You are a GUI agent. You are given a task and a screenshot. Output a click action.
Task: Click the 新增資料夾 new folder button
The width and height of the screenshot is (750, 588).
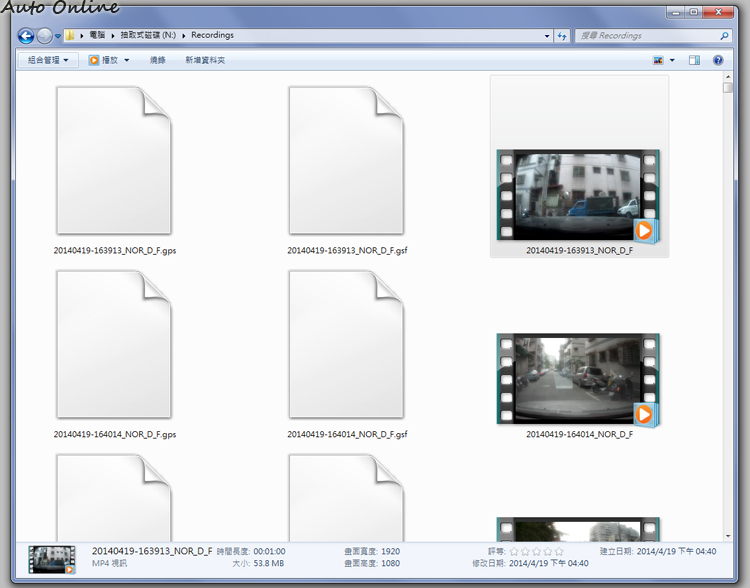click(205, 60)
